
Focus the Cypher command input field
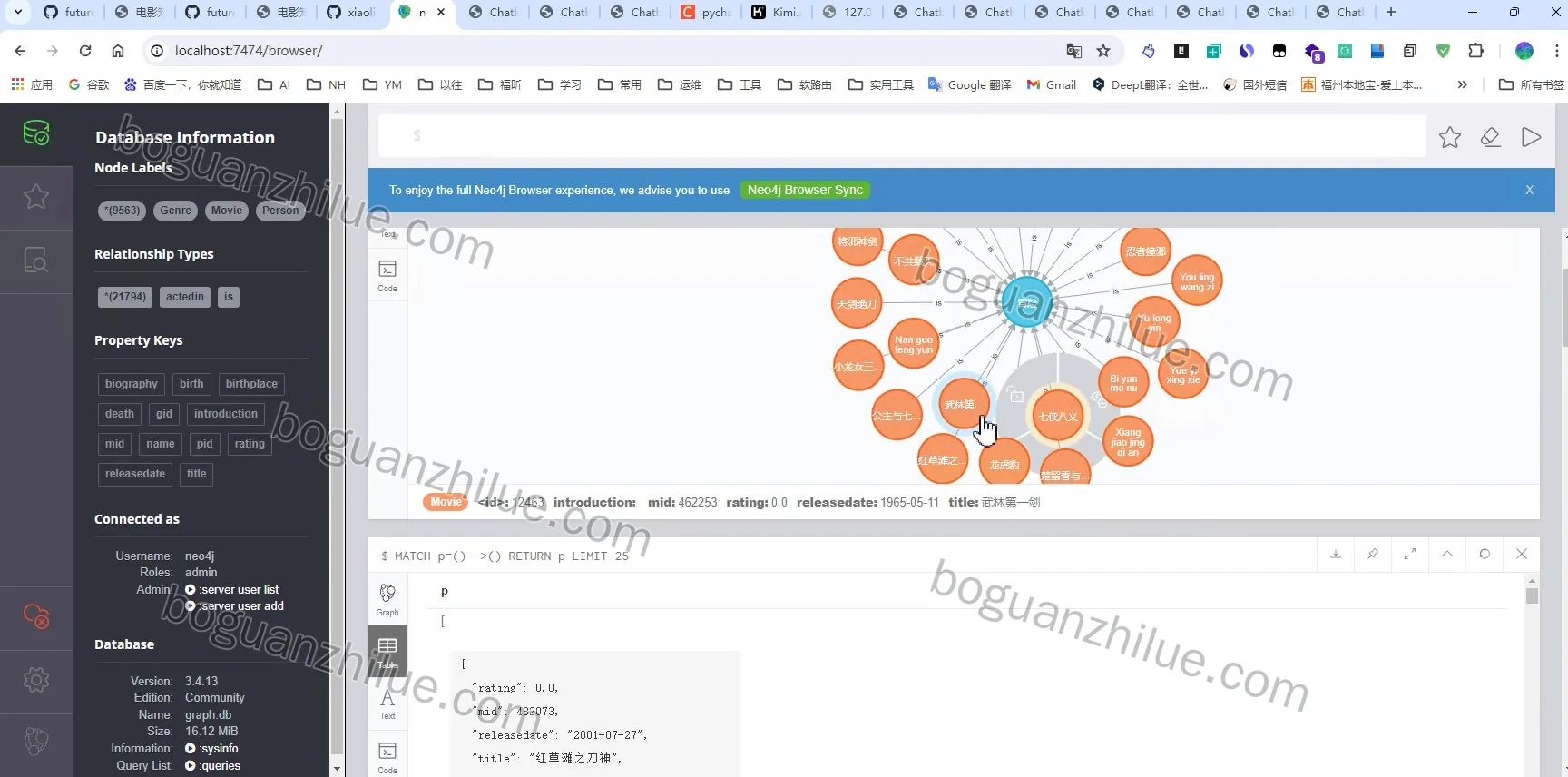click(x=902, y=135)
